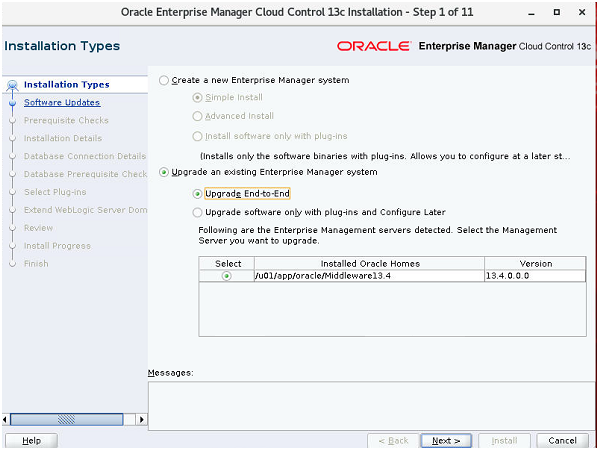This screenshot has width=598, height=452.
Task: Select the Middleware13.4 Oracle Home radio
Action: coord(227,276)
